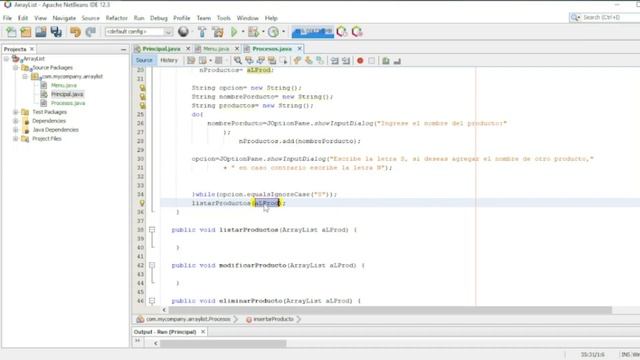
Task: Click the Find Next Occurrence icon
Action: click(x=260, y=61)
